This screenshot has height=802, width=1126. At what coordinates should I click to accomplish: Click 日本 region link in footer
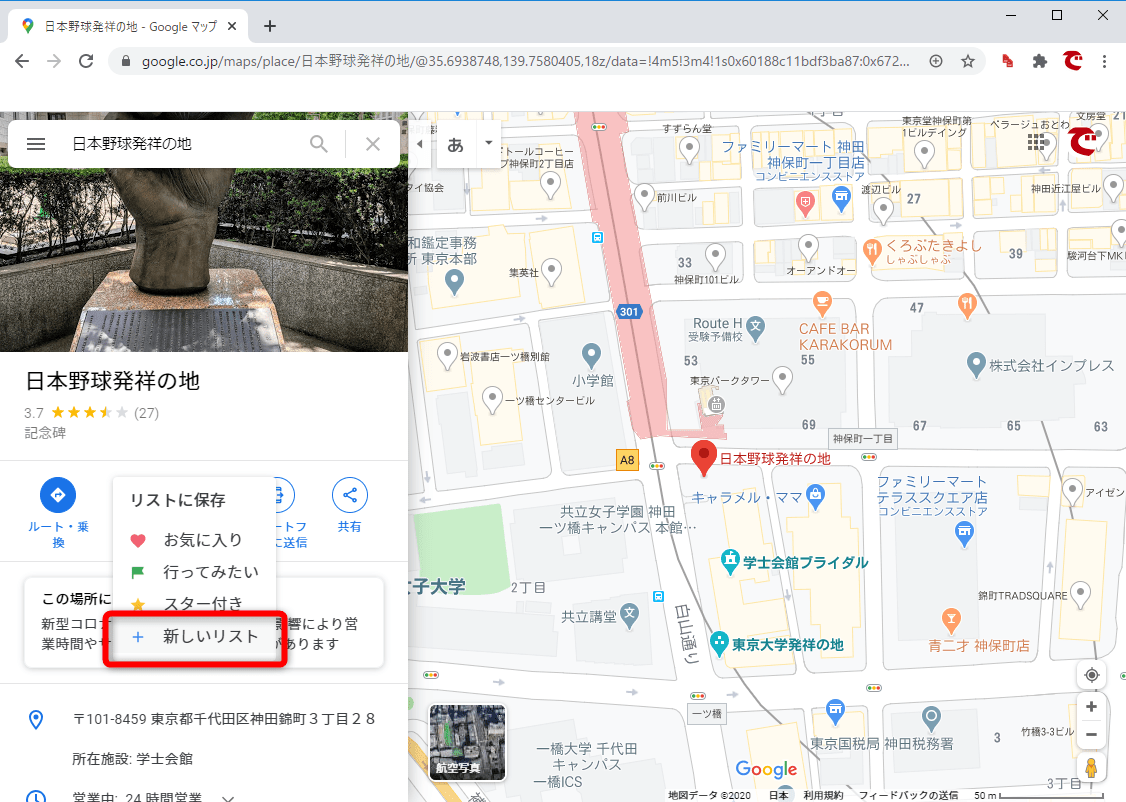778,795
